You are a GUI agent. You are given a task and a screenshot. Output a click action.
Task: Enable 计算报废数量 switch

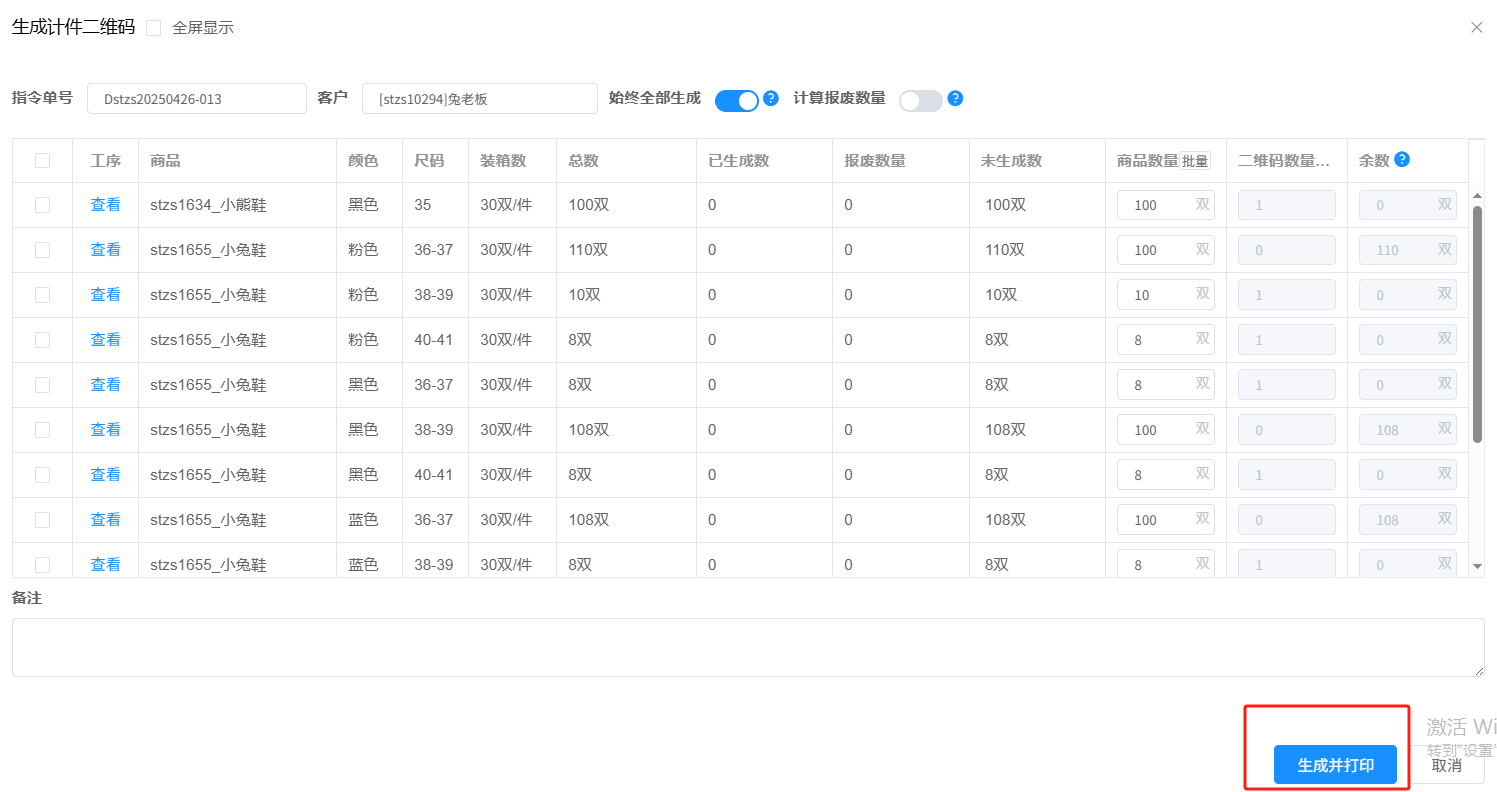[x=921, y=100]
